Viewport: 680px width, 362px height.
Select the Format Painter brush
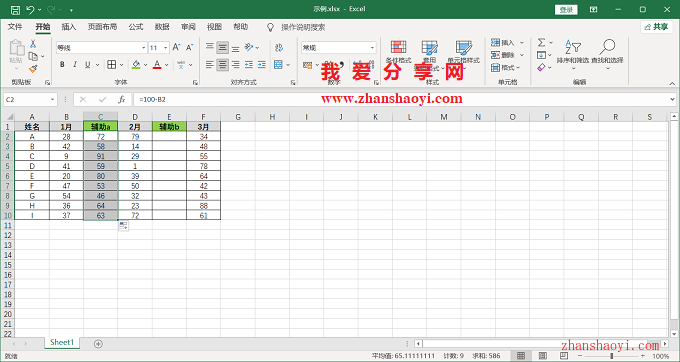click(x=33, y=68)
